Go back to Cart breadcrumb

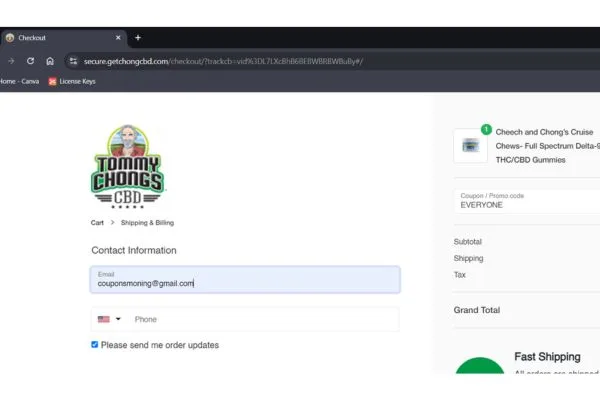tap(97, 223)
